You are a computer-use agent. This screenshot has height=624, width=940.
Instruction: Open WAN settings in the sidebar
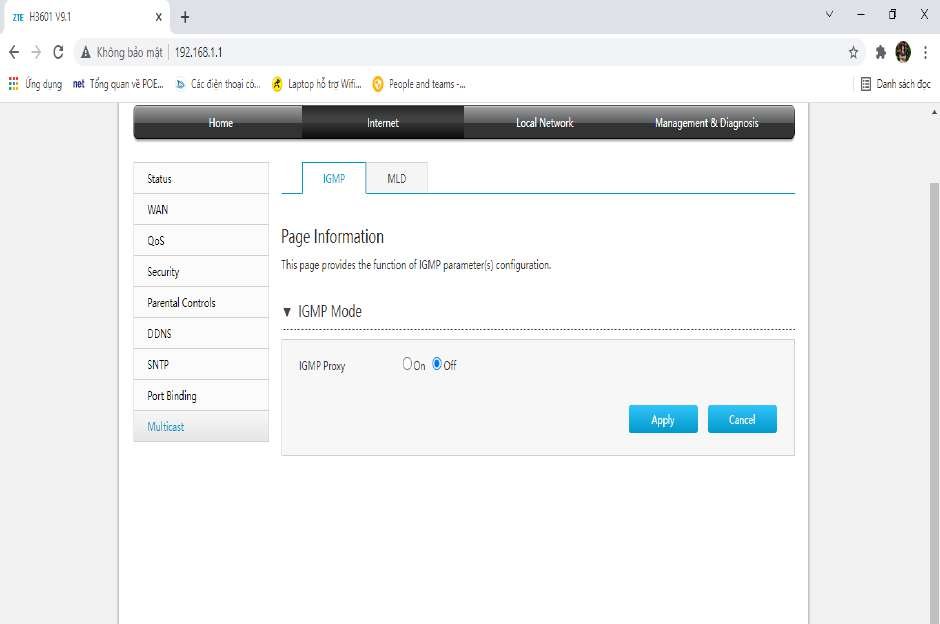click(x=201, y=209)
